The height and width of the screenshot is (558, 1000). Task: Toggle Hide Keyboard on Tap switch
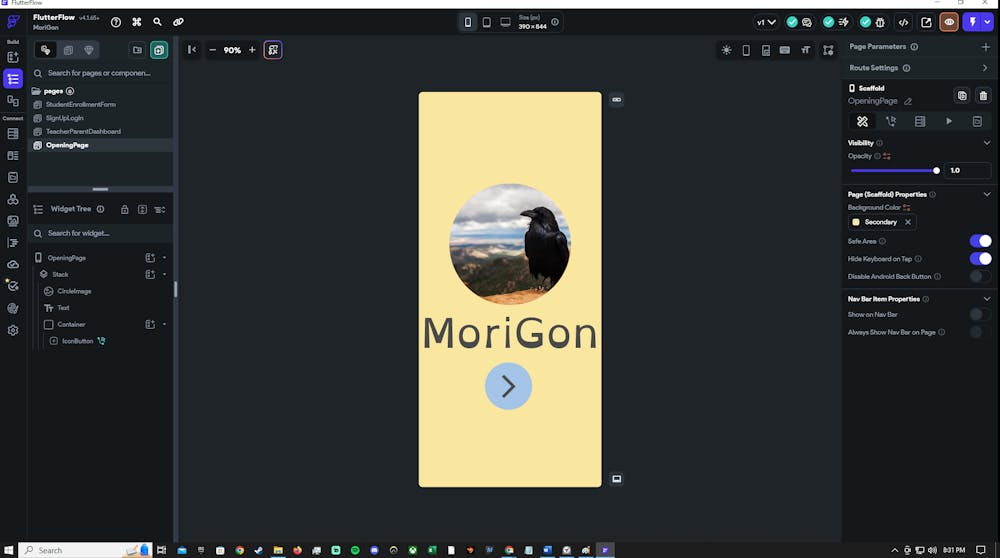tap(980, 258)
